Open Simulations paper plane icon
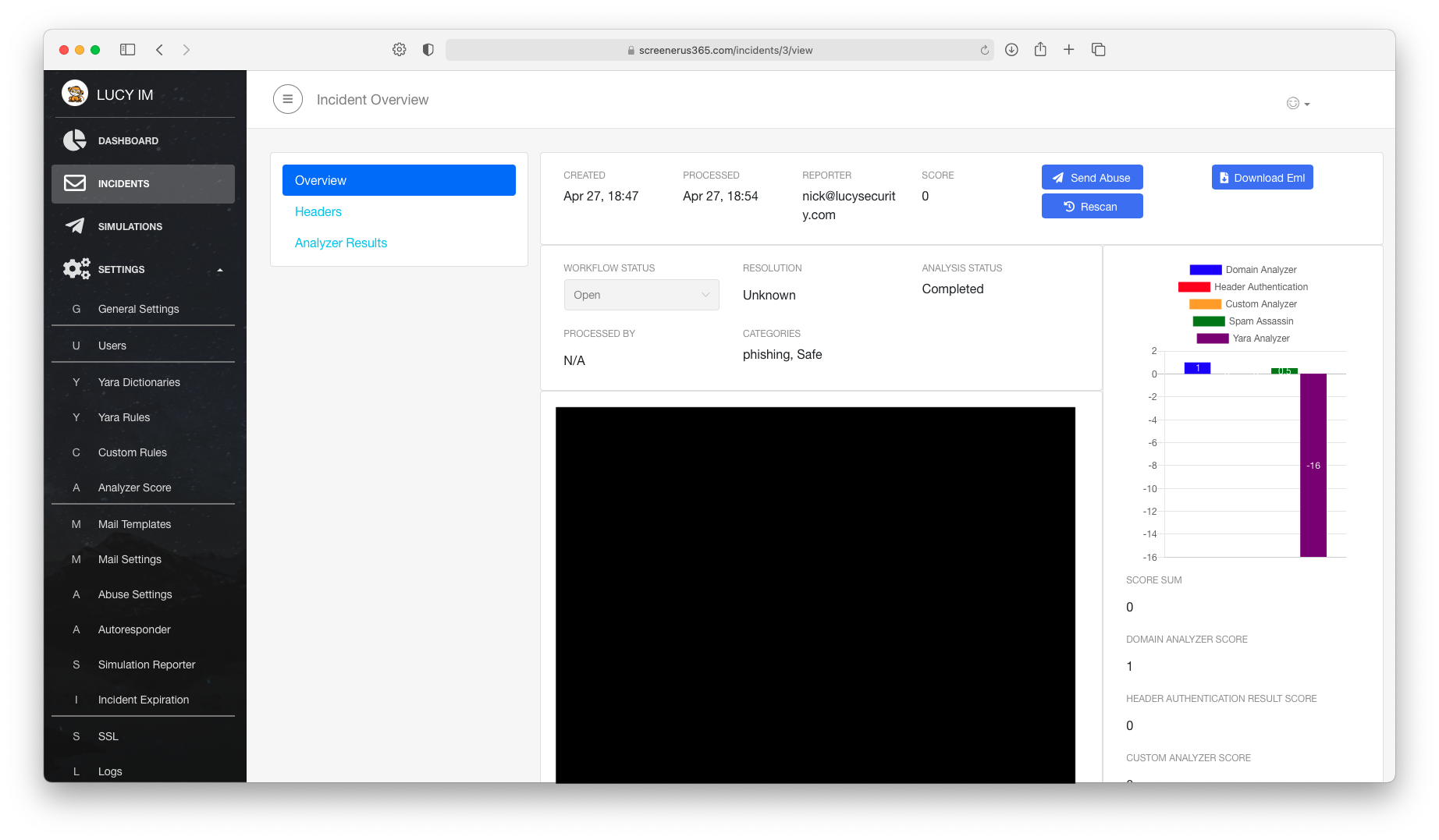 pyautogui.click(x=75, y=226)
